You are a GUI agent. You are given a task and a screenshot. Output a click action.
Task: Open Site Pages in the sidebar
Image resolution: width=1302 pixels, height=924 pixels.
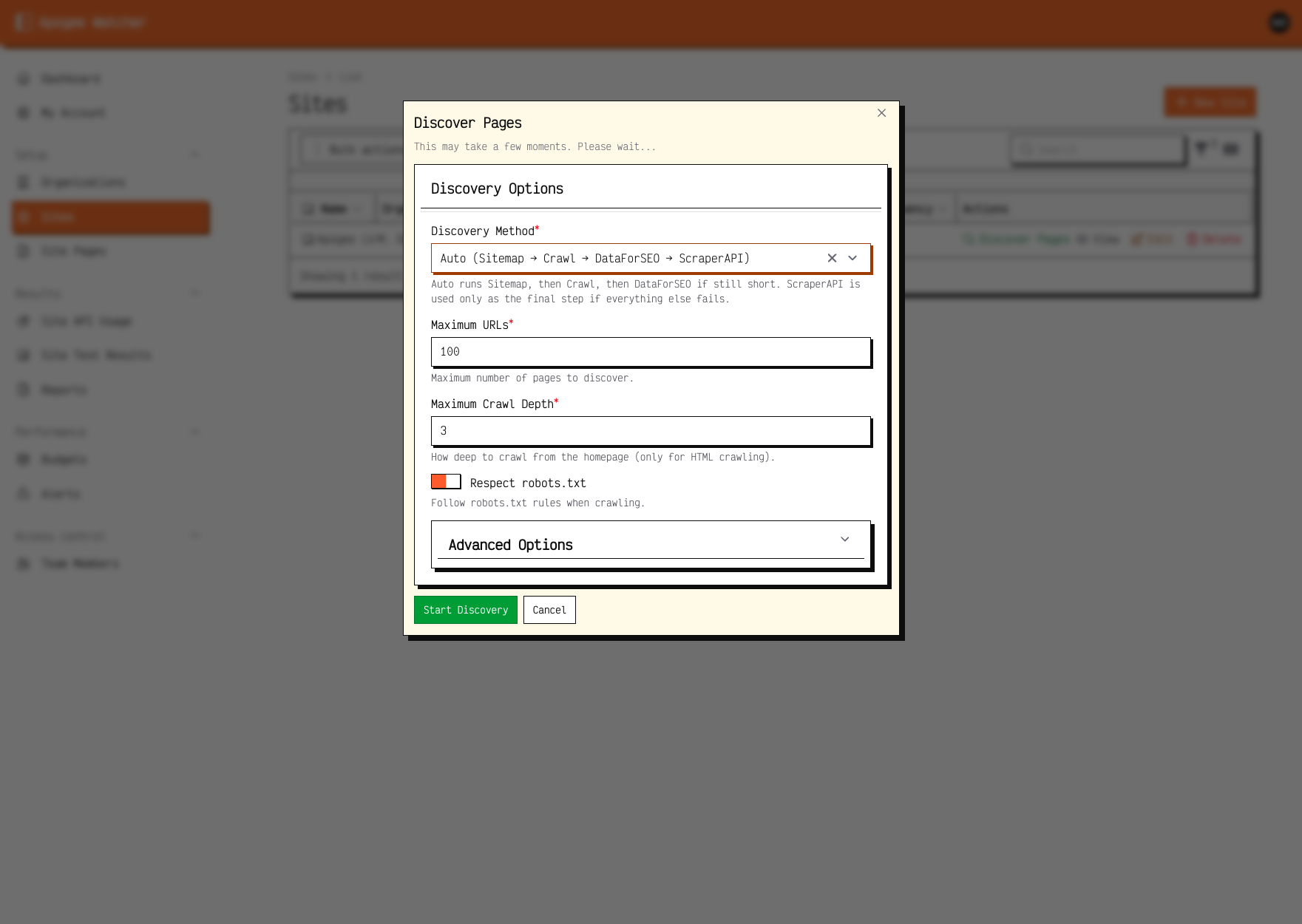[x=73, y=251]
